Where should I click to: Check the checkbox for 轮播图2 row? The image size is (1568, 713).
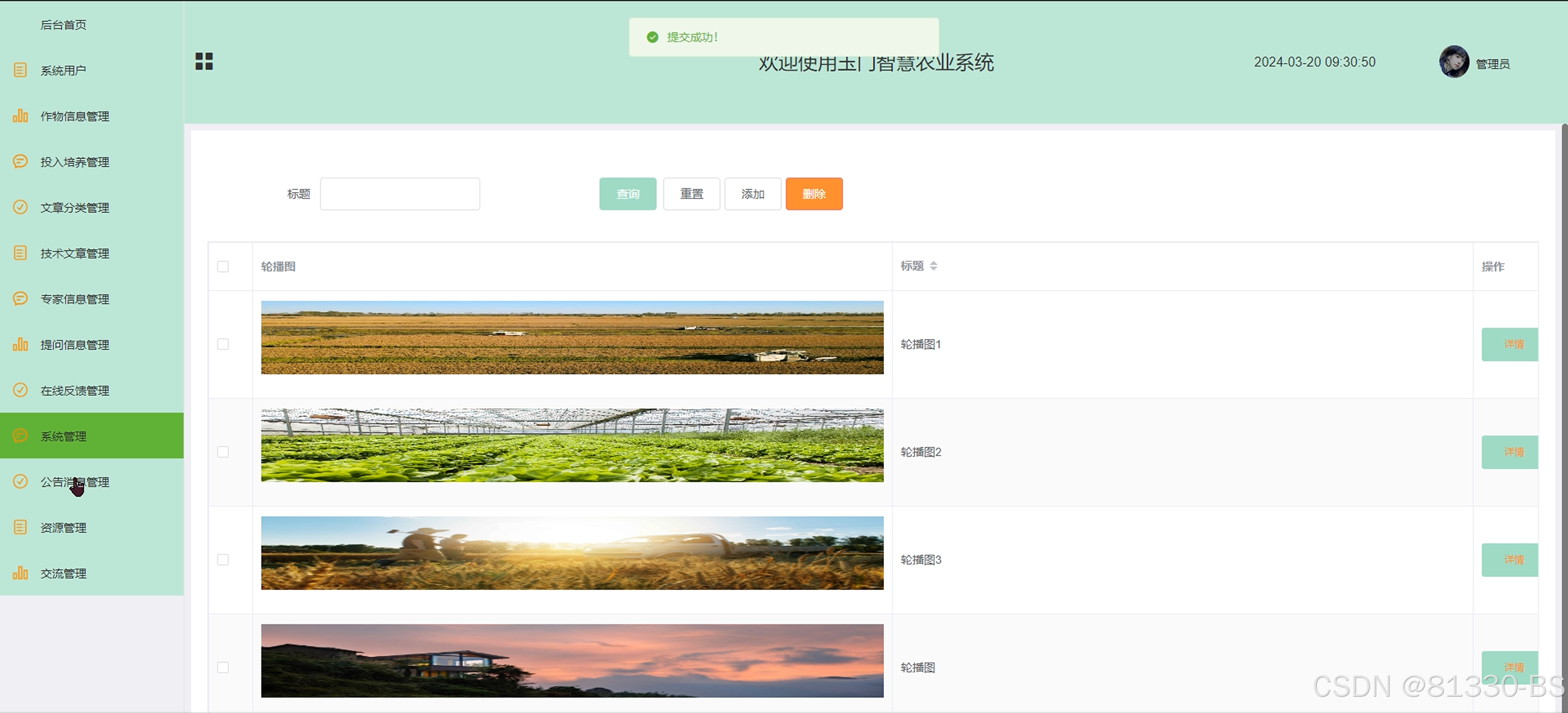[x=223, y=452]
